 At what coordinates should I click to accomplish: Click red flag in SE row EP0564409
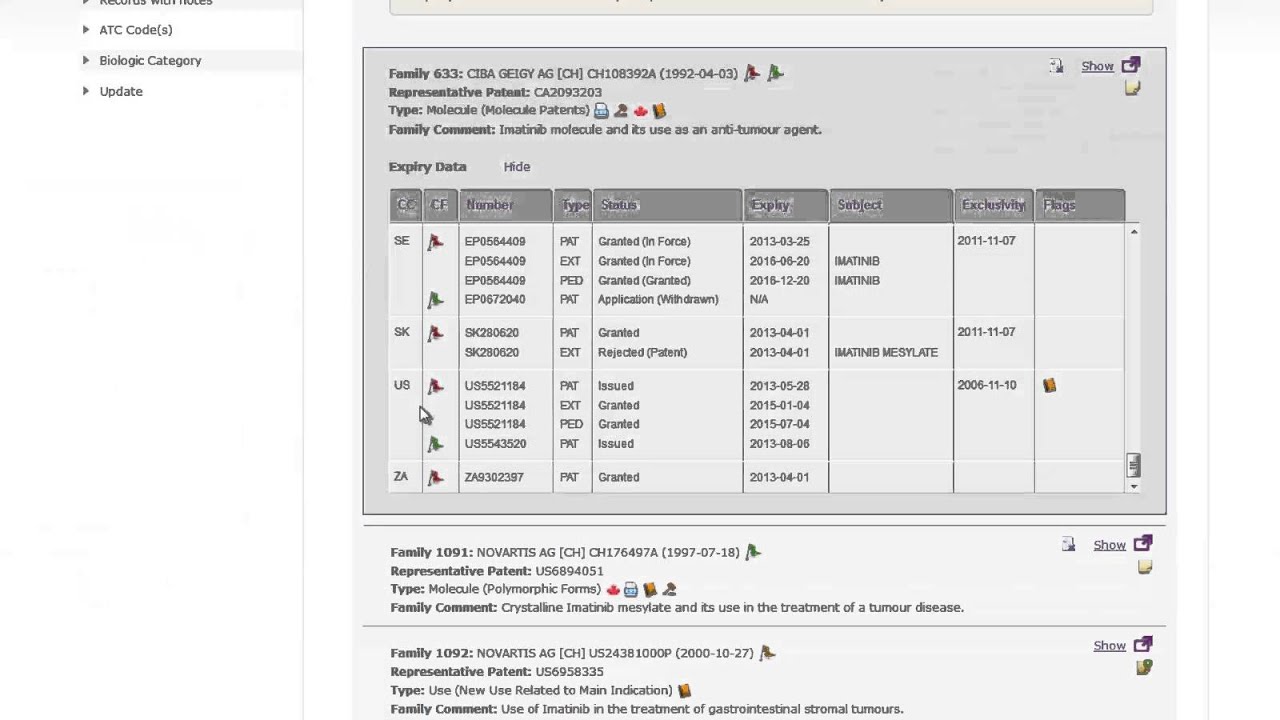point(435,242)
